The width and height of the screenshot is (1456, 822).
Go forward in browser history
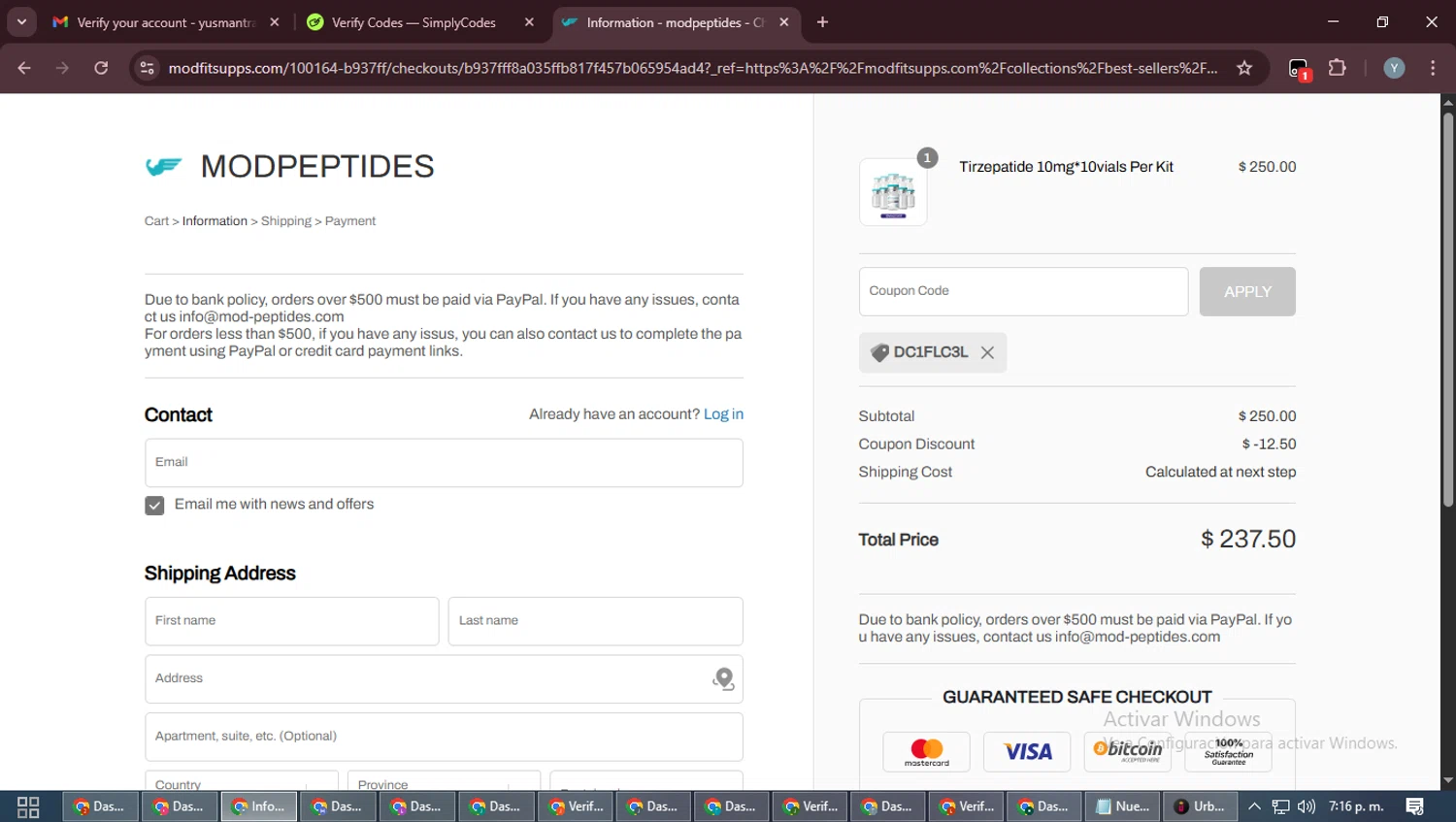(62, 68)
